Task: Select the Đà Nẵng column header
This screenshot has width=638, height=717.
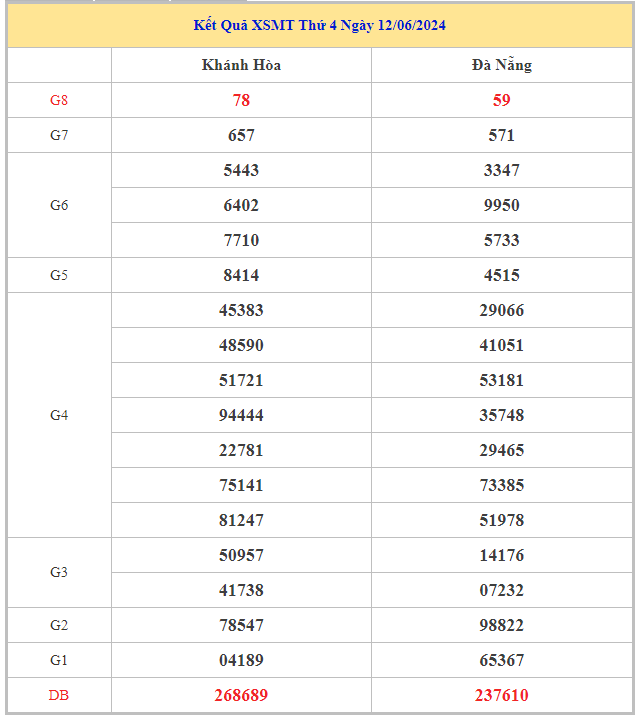Action: click(501, 65)
